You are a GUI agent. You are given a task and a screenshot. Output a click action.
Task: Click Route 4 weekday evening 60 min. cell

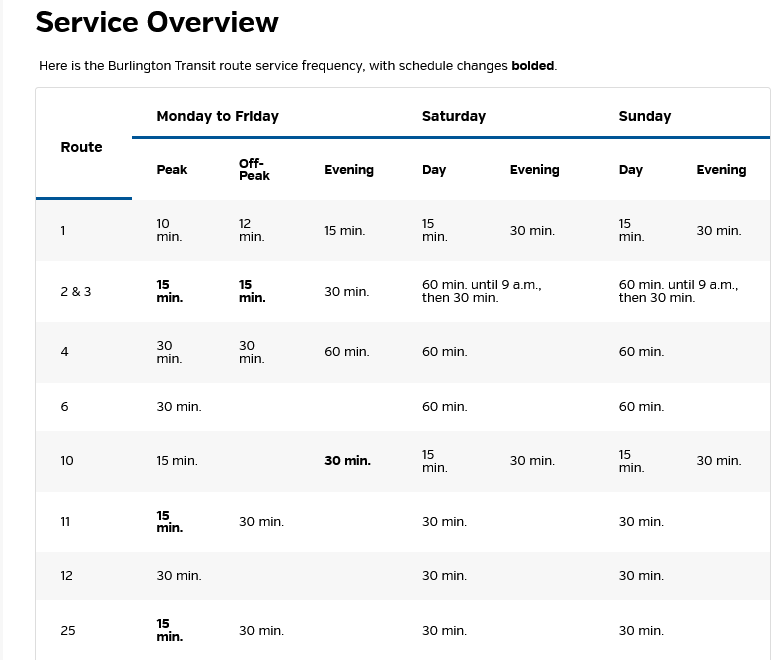[346, 352]
